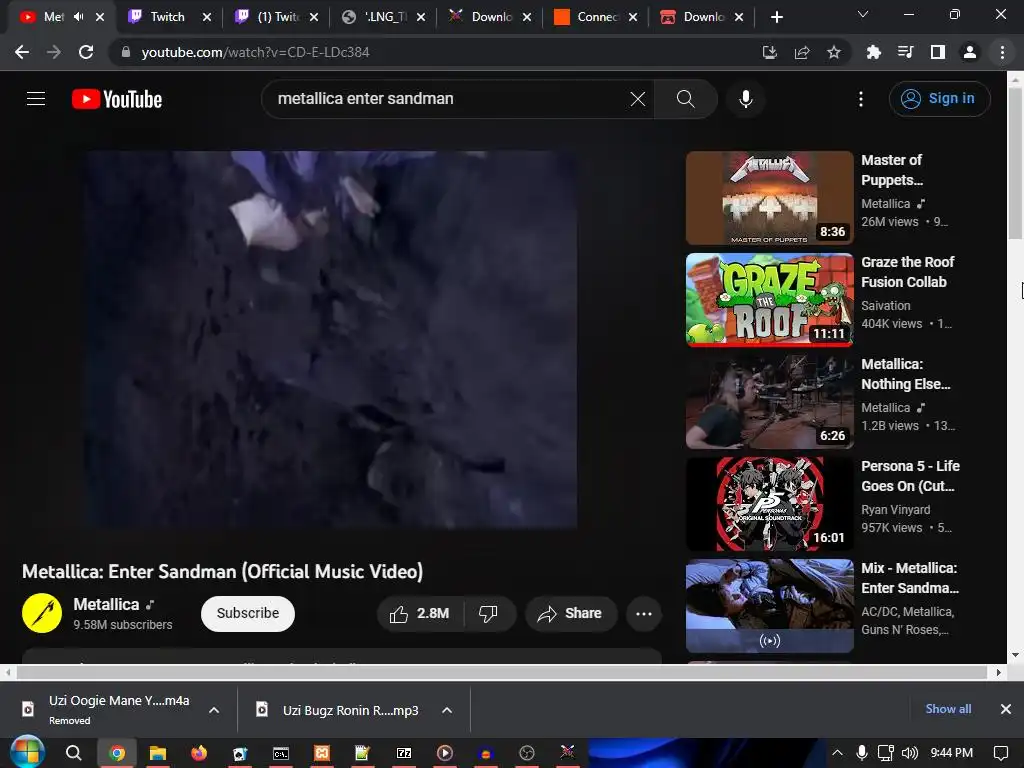Open Windows Start menu
The image size is (1024, 768).
pos(27,752)
